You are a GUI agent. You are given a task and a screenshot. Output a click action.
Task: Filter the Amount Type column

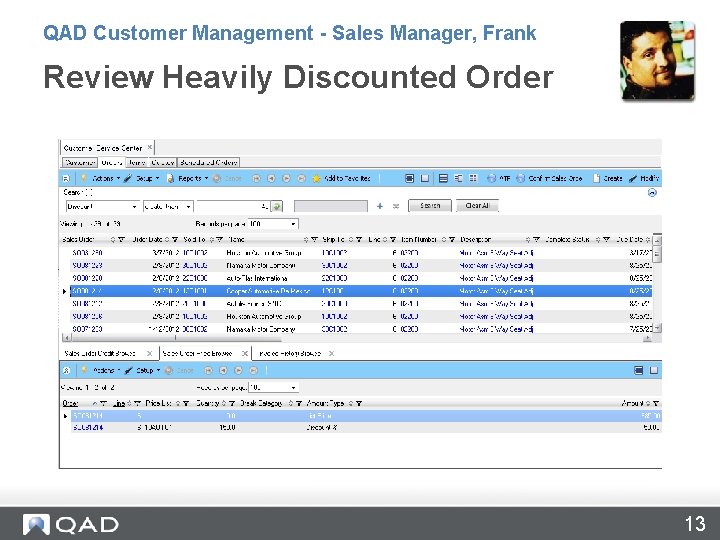359,403
